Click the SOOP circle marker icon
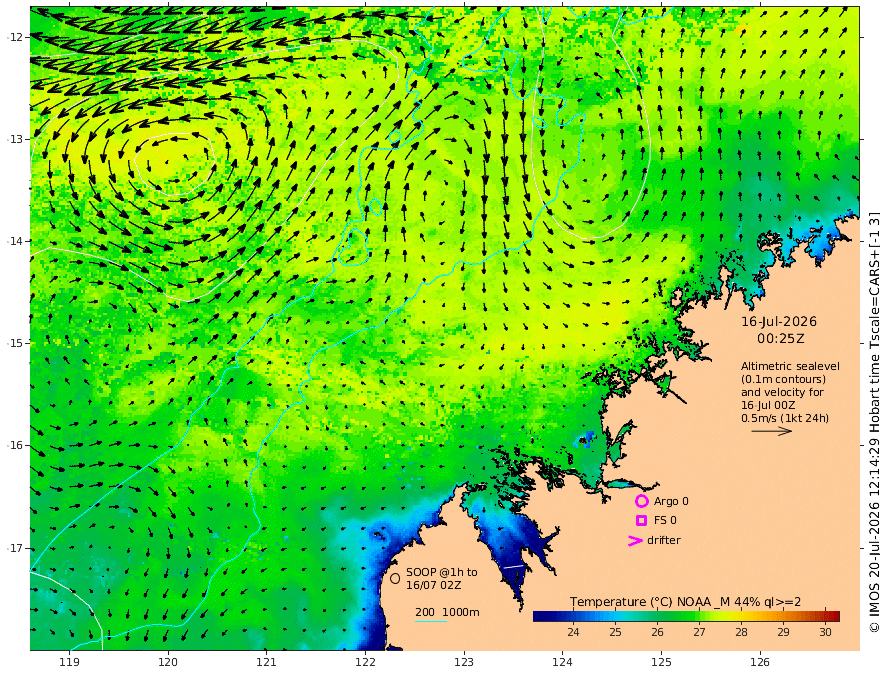This screenshot has width=880, height=680. coord(395,578)
